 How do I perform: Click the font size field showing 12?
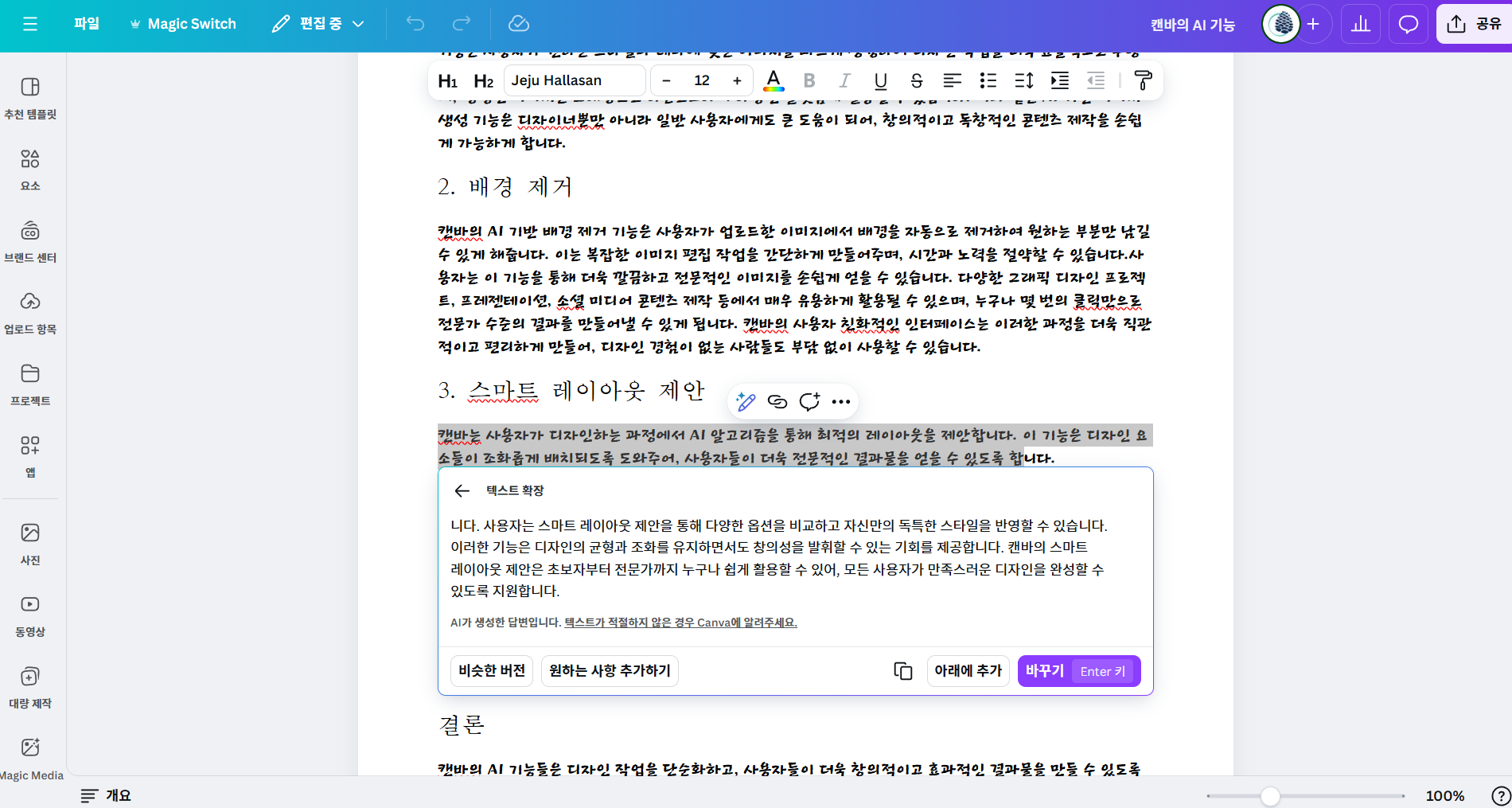tap(702, 80)
